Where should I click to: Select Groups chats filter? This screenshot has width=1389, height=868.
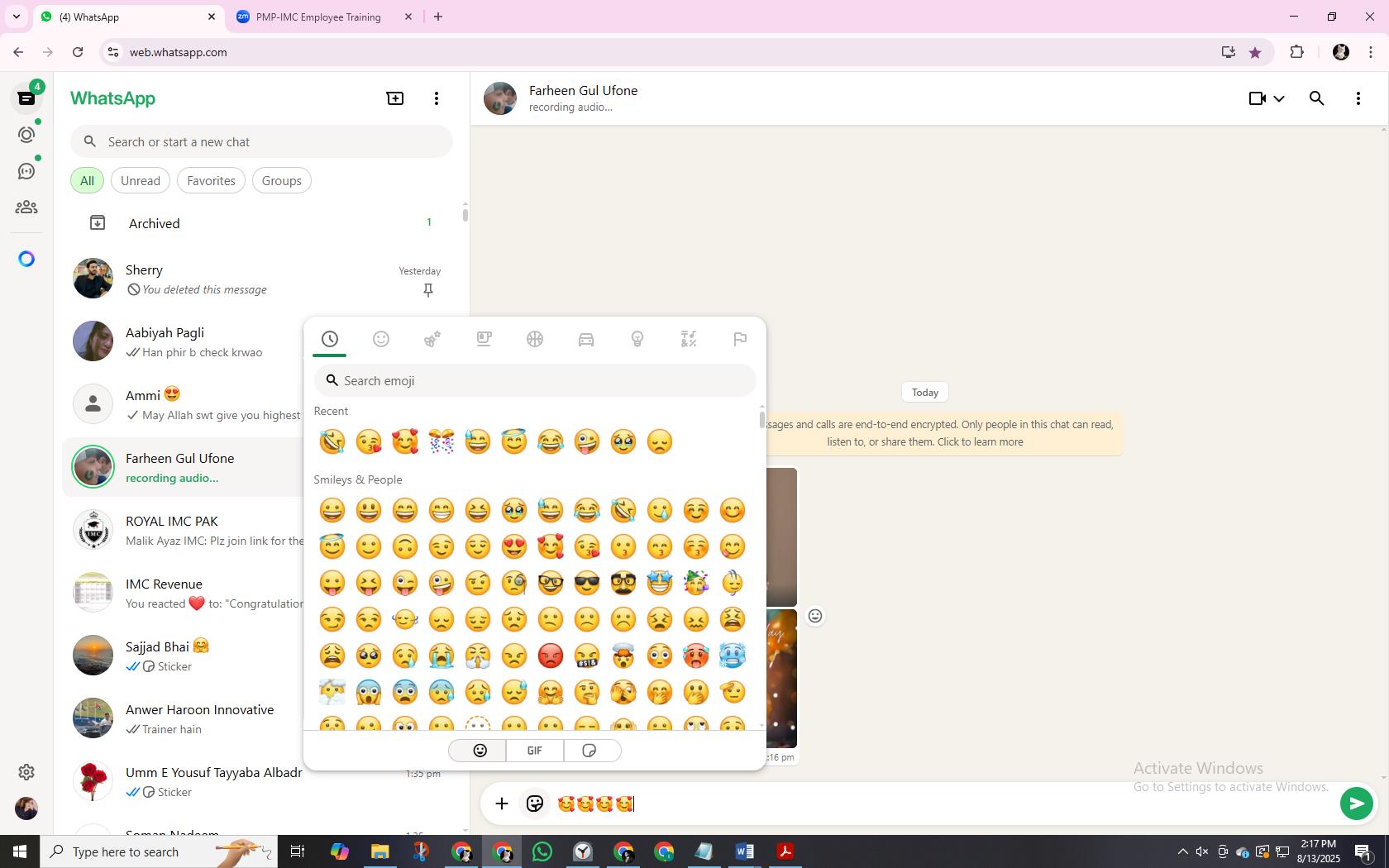coord(282,181)
